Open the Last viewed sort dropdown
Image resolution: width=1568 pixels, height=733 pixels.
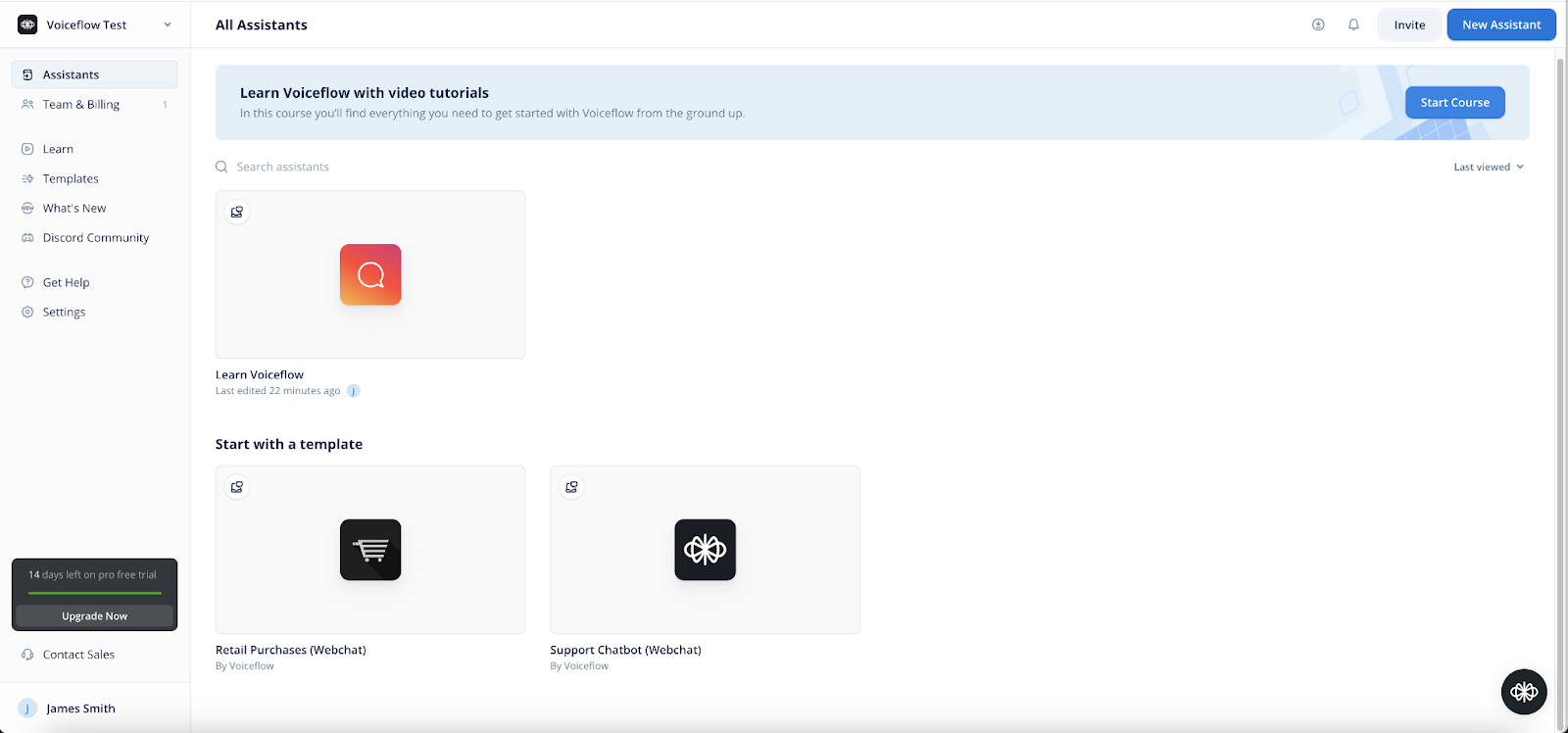click(x=1489, y=167)
